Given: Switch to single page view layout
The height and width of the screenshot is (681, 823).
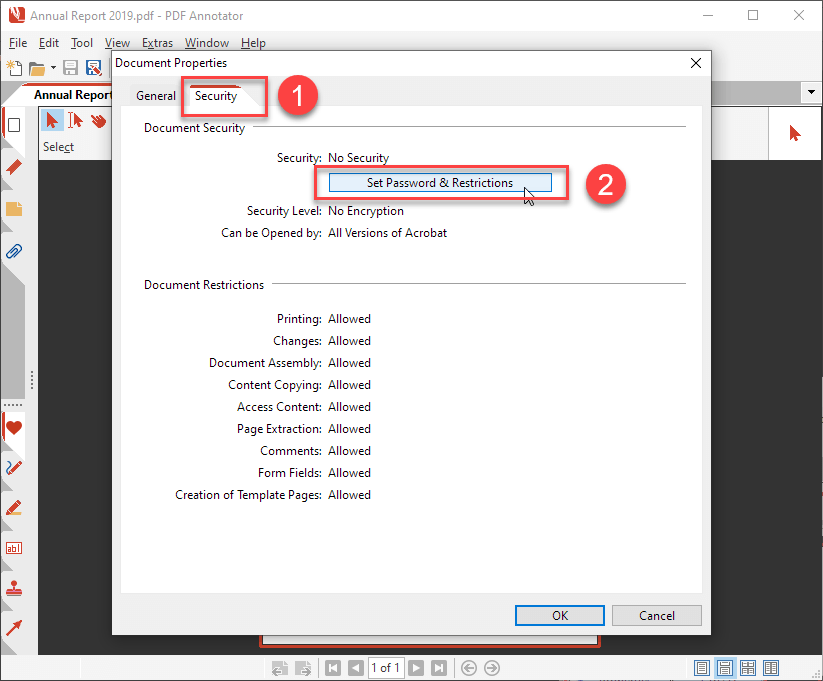Looking at the screenshot, I should 702,667.
